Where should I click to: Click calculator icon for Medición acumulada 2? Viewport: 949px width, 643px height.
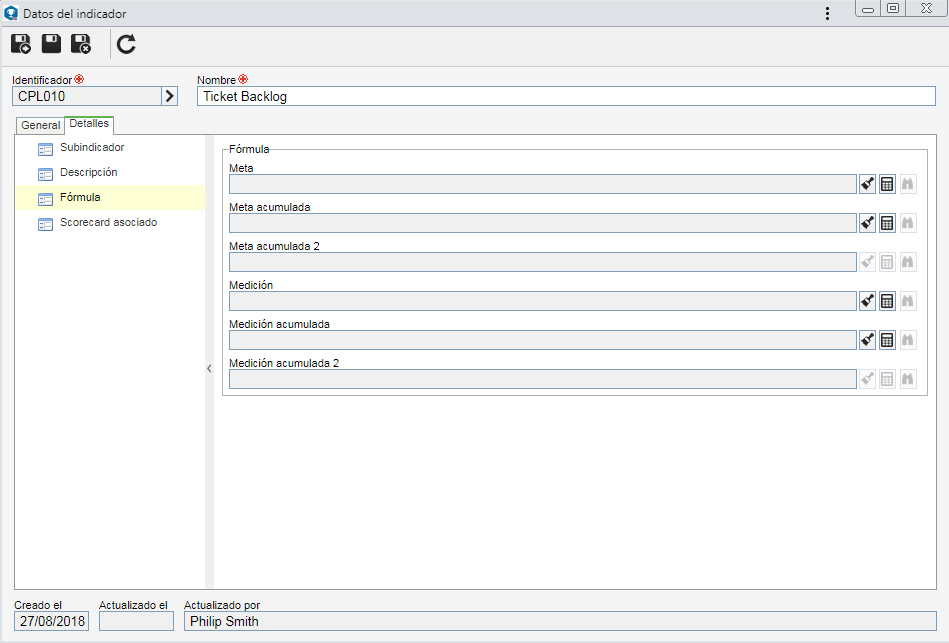pyautogui.click(x=887, y=379)
